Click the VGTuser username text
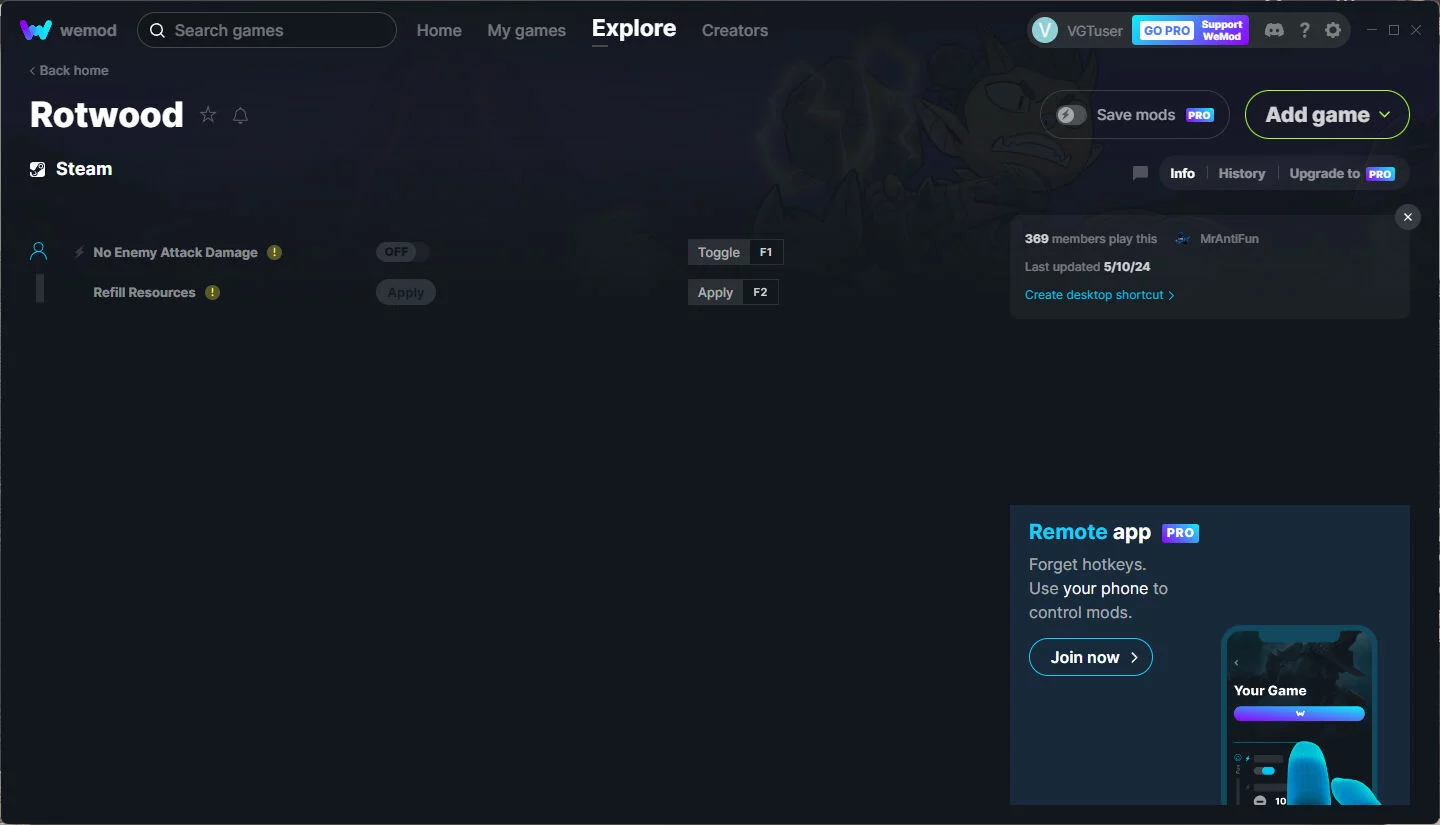Image resolution: width=1440 pixels, height=825 pixels. pos(1095,31)
